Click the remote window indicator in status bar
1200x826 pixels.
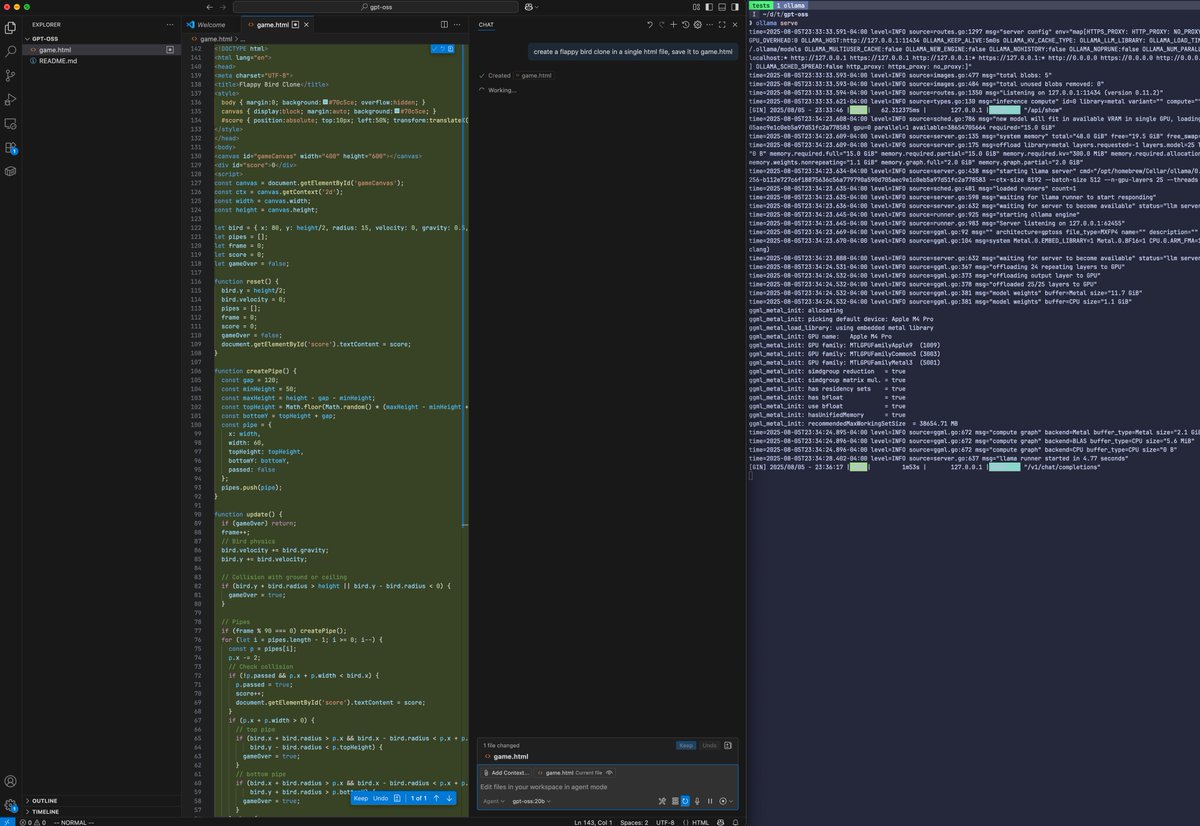(6, 820)
